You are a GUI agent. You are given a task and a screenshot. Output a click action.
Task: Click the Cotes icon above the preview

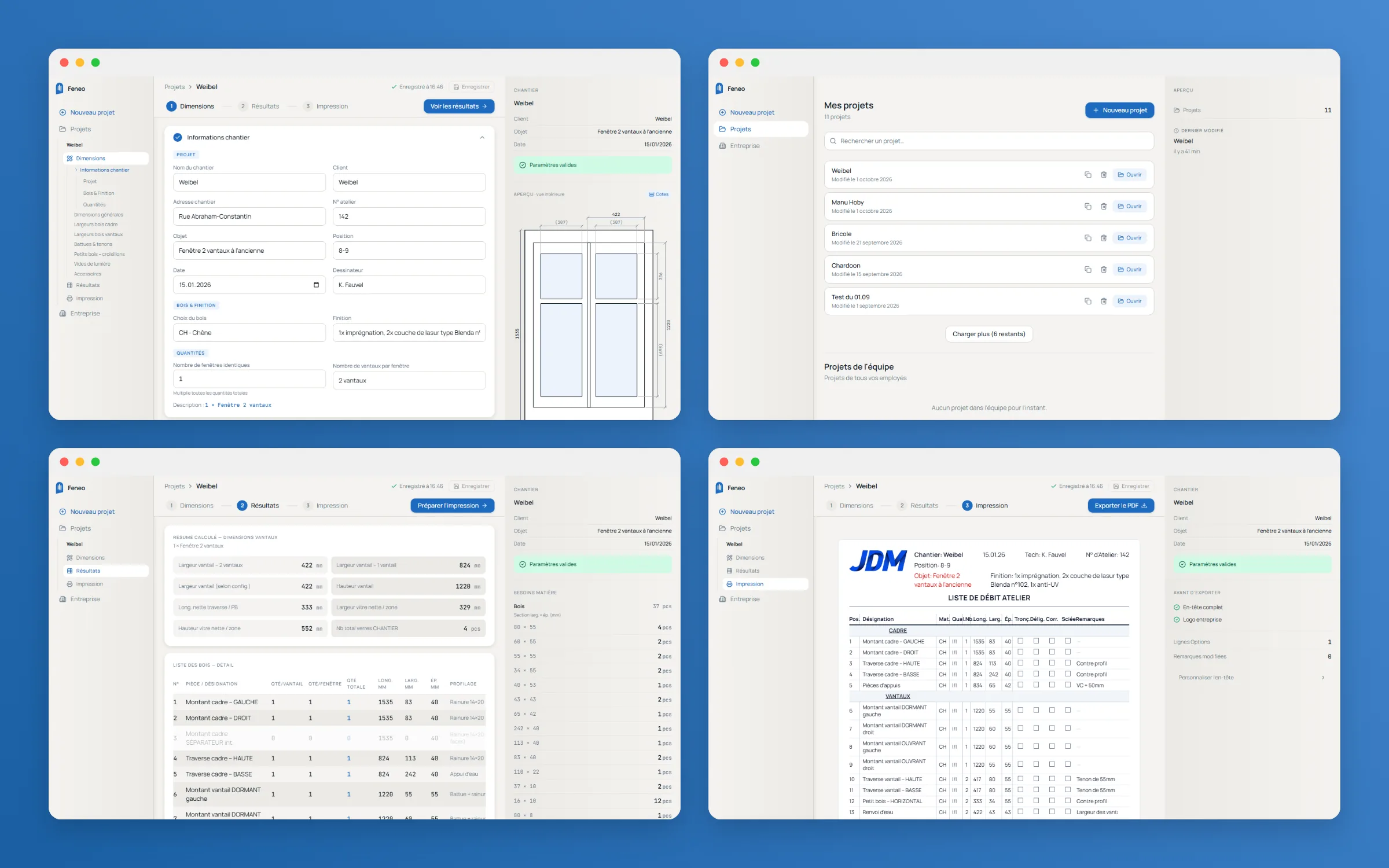click(659, 194)
